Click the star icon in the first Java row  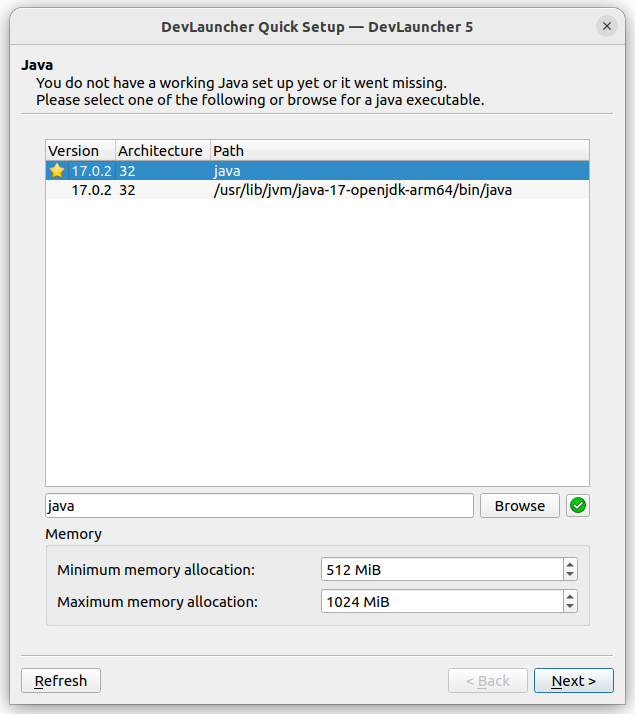(x=57, y=171)
